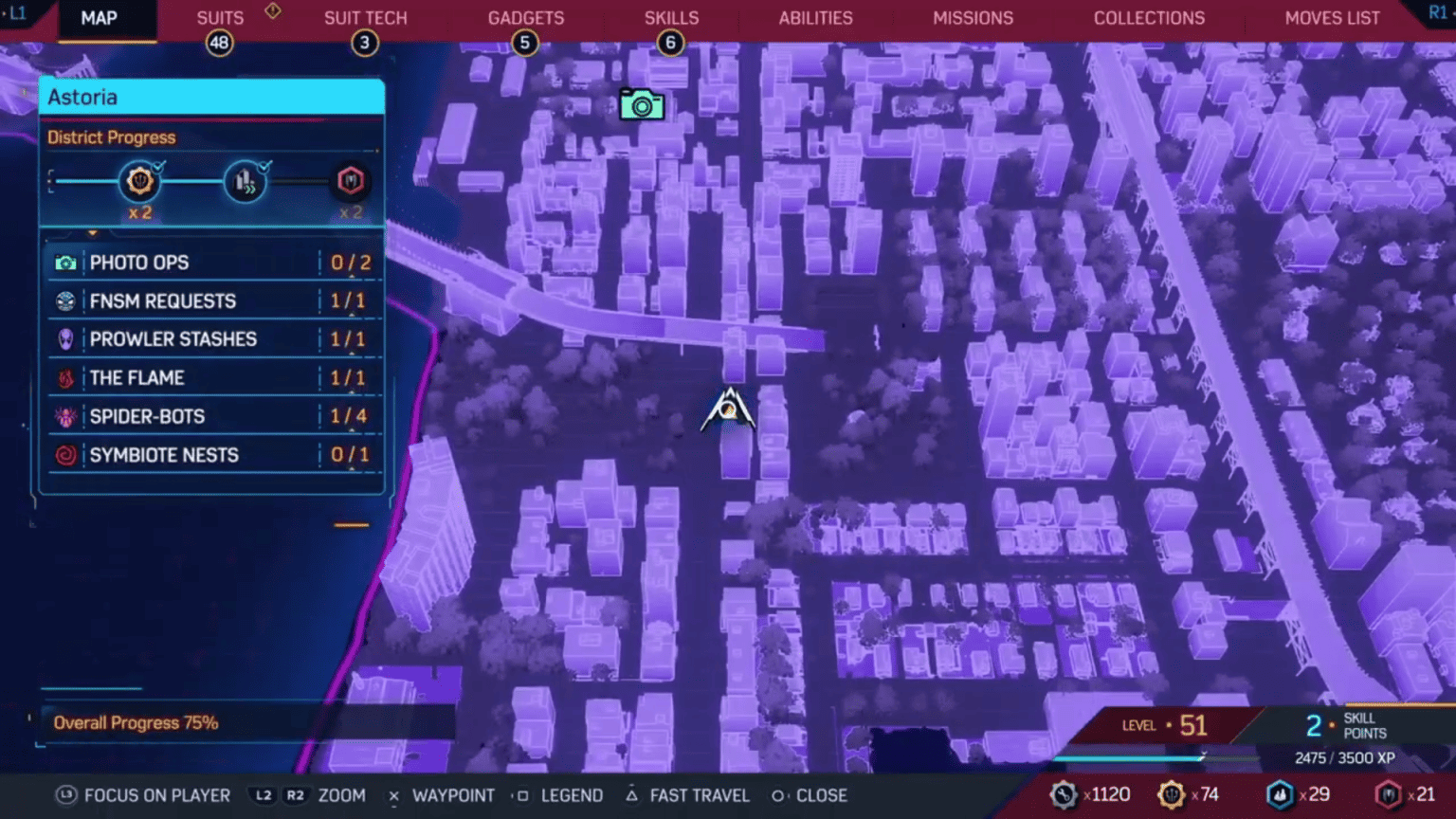Select the crime stats icon on the progress track
This screenshot has height=819, width=1456.
pyautogui.click(x=245, y=180)
